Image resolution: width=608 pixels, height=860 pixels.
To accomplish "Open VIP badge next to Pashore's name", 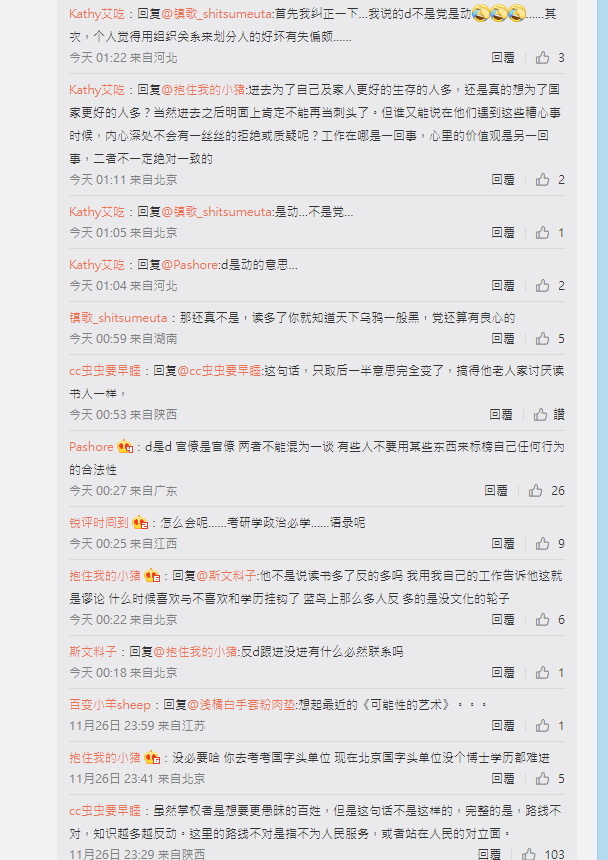I will pos(125,446).
